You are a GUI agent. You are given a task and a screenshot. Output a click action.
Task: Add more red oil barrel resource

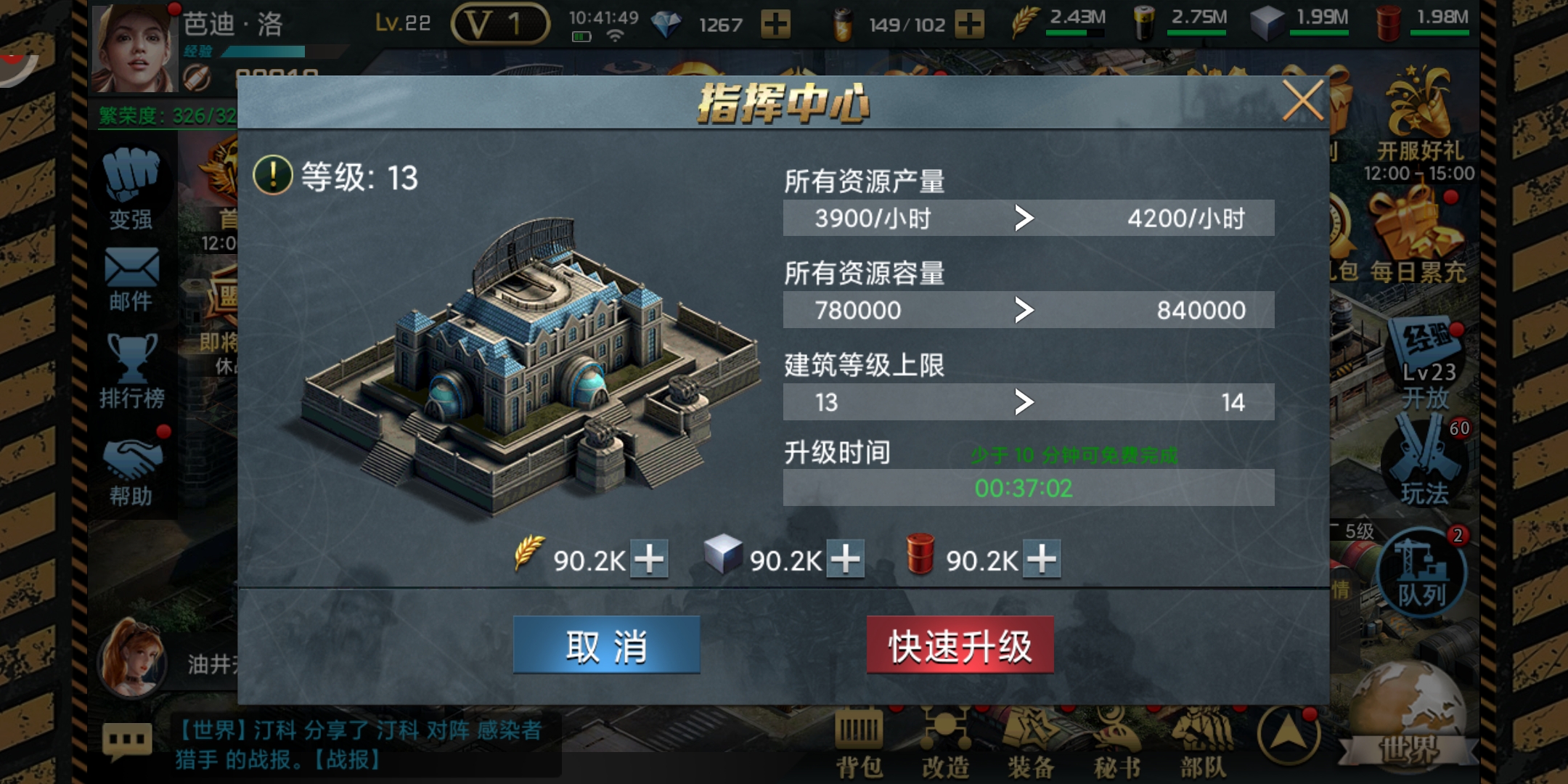click(1041, 559)
